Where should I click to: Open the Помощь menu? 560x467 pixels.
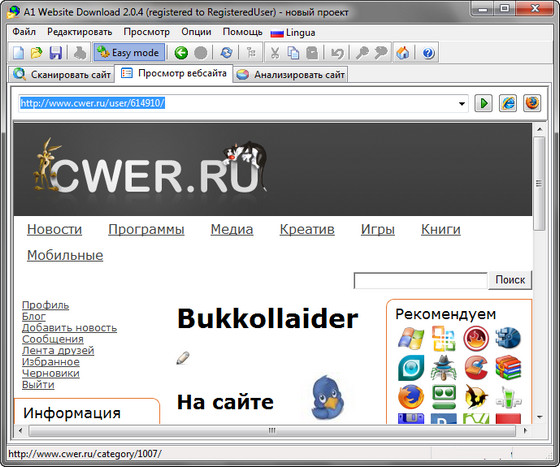(242, 32)
